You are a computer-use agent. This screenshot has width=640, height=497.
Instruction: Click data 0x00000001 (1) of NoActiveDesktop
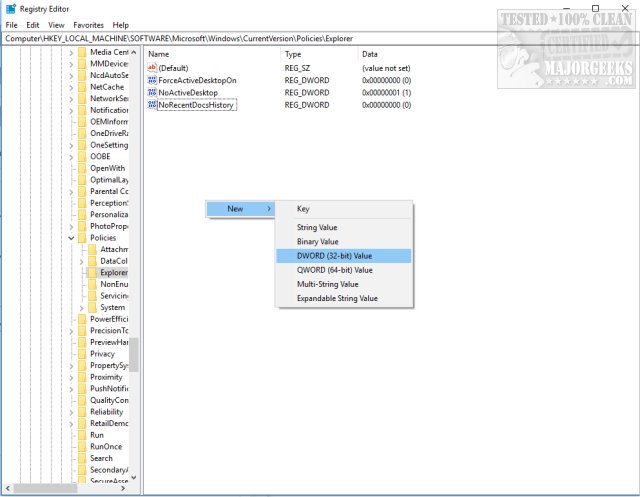click(x=387, y=93)
